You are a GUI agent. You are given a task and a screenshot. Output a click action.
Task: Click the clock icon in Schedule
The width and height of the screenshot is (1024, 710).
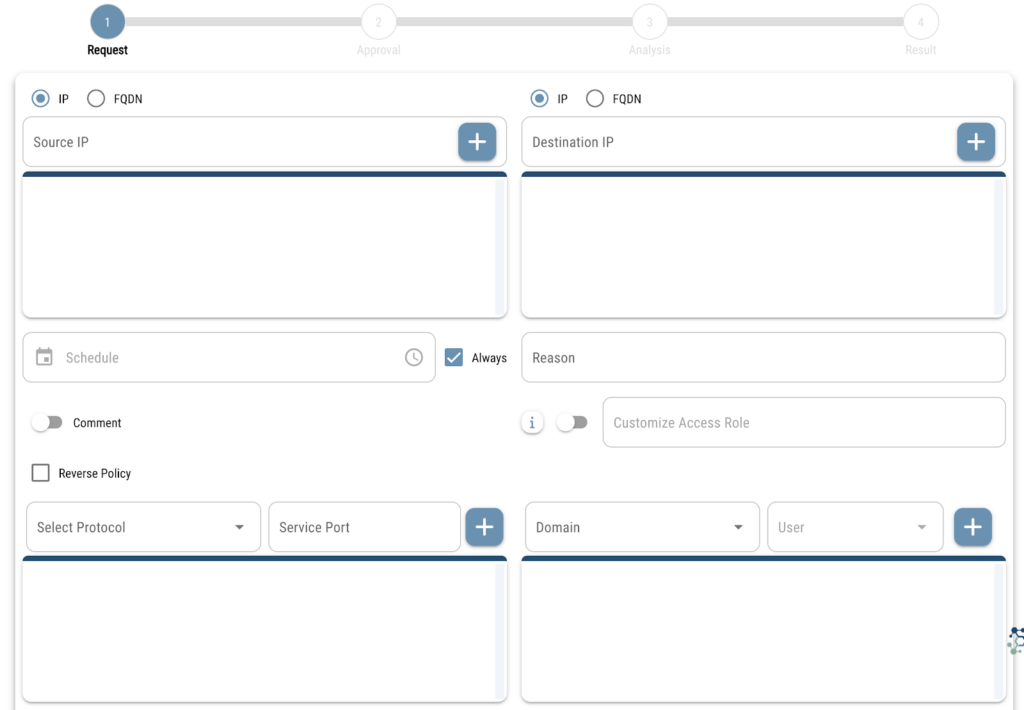(x=414, y=357)
